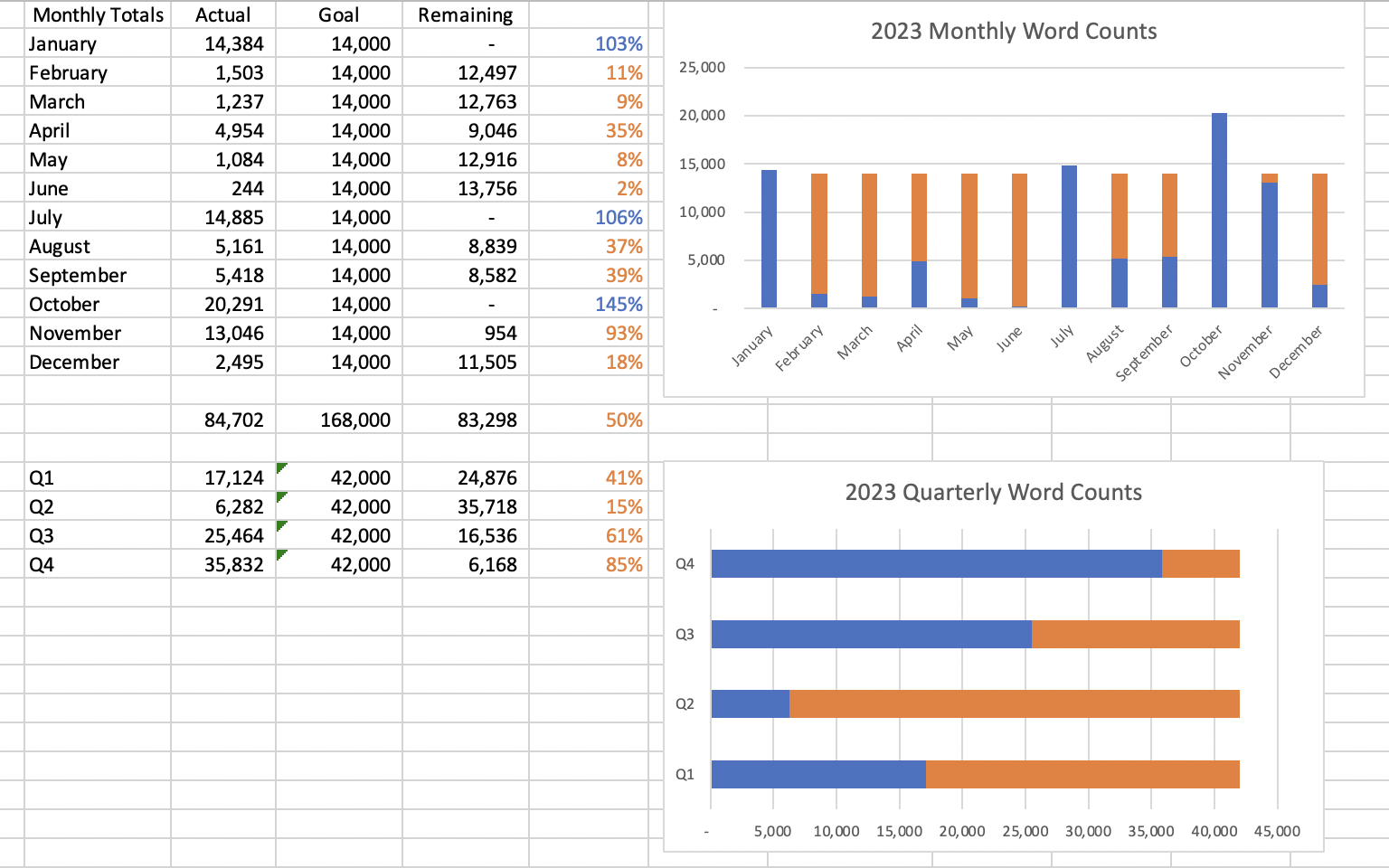1389x868 pixels.
Task: Select December's orange bar segment in monthly chart
Action: (1319, 229)
